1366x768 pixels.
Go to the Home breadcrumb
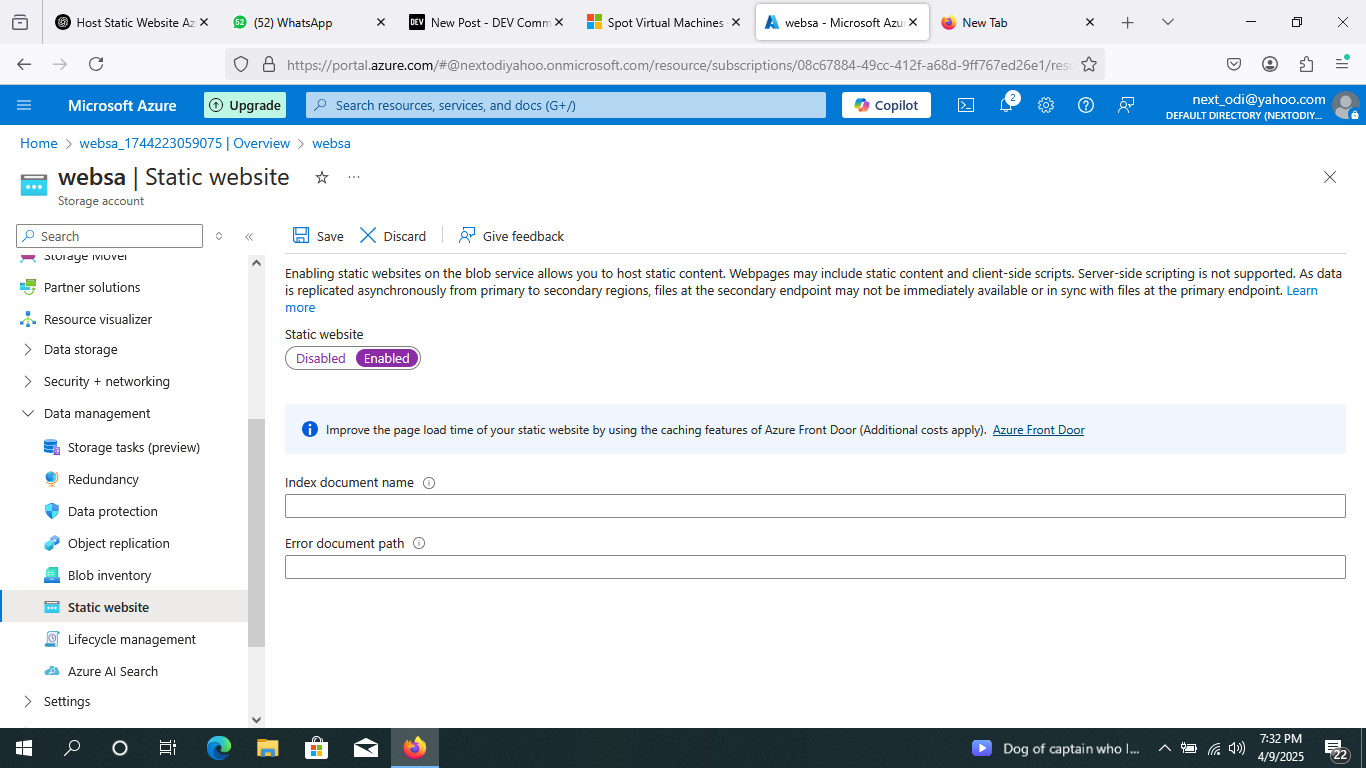39,143
